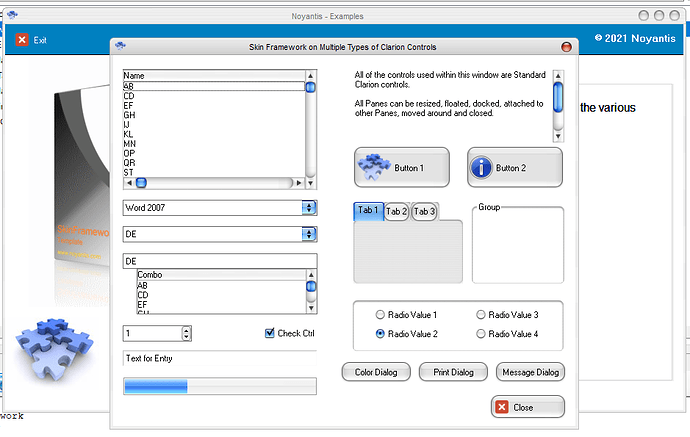Select the GH row in Name list
Screen dimensions: 690x437
[x=214, y=115]
